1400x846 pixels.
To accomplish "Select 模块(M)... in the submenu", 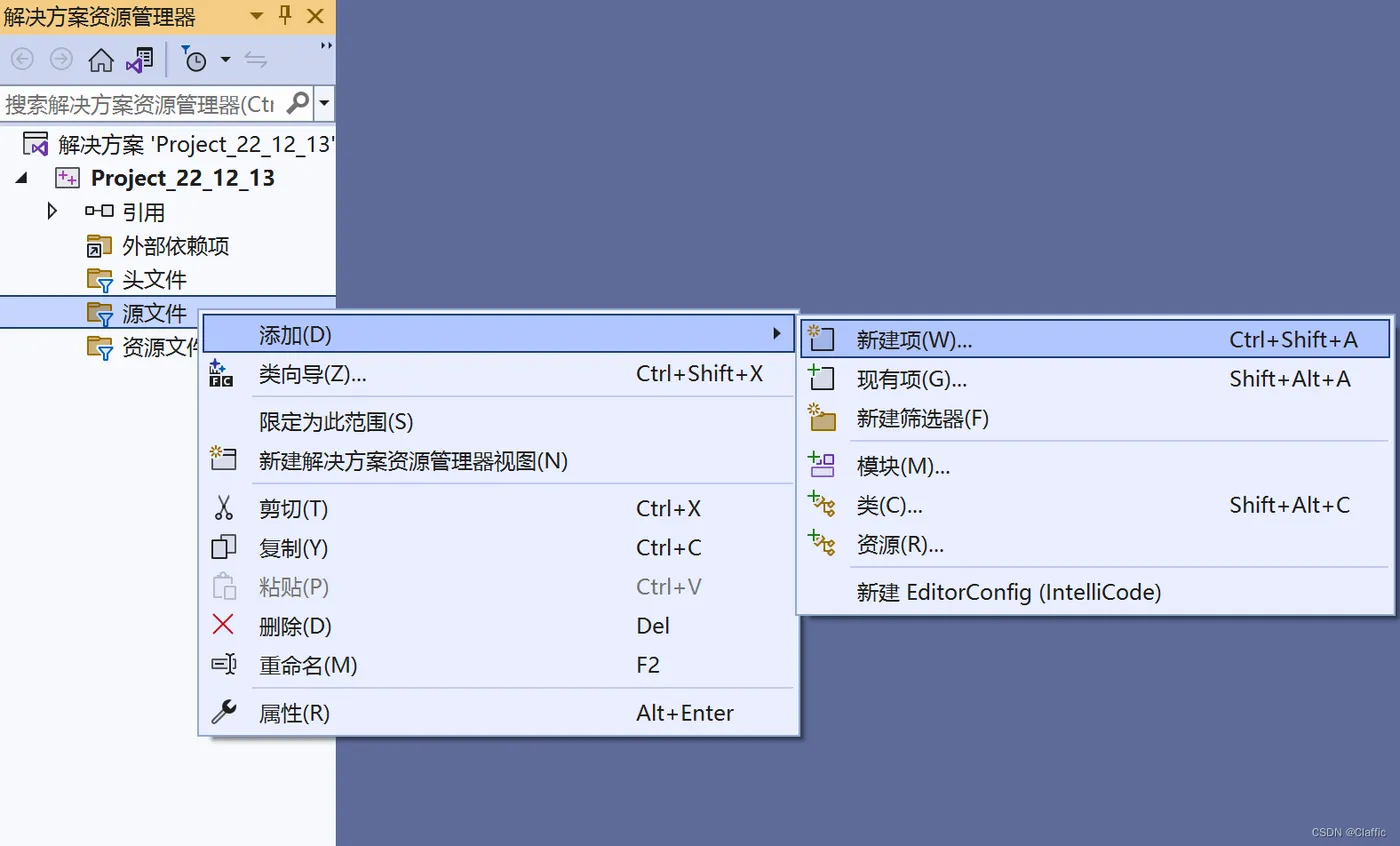I will 1095,466.
